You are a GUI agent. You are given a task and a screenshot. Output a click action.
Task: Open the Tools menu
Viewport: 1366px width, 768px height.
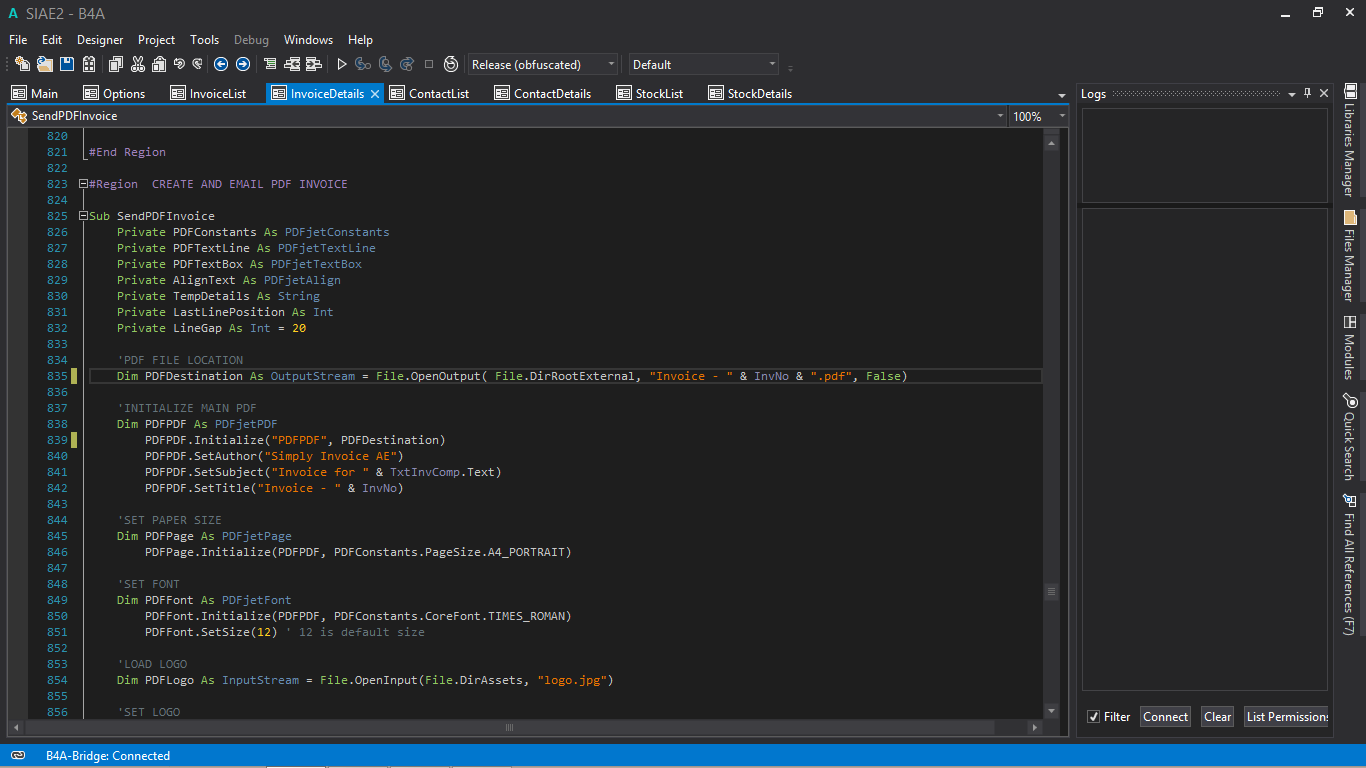click(204, 40)
